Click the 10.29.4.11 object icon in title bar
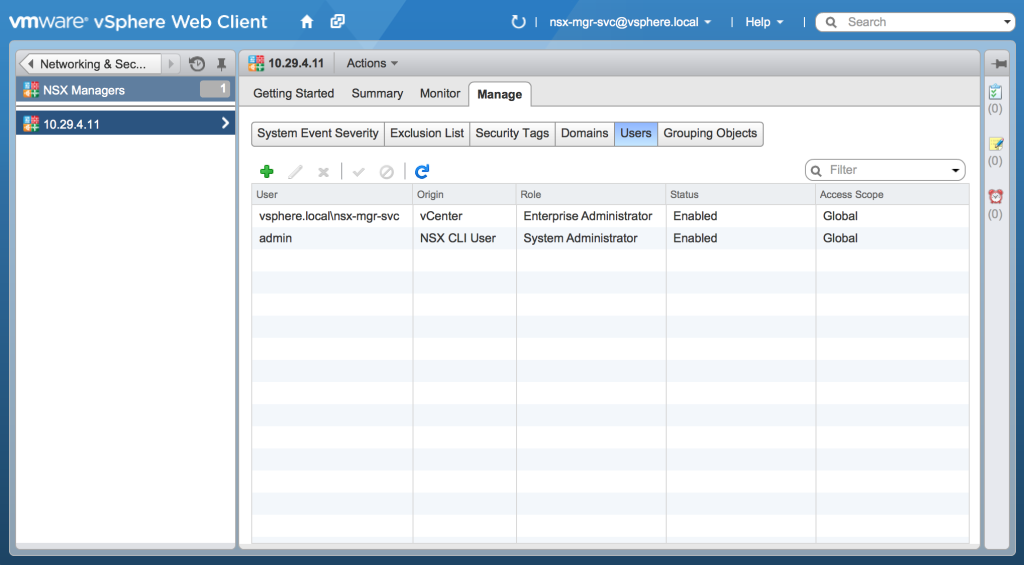The image size is (1024, 565). (x=256, y=63)
